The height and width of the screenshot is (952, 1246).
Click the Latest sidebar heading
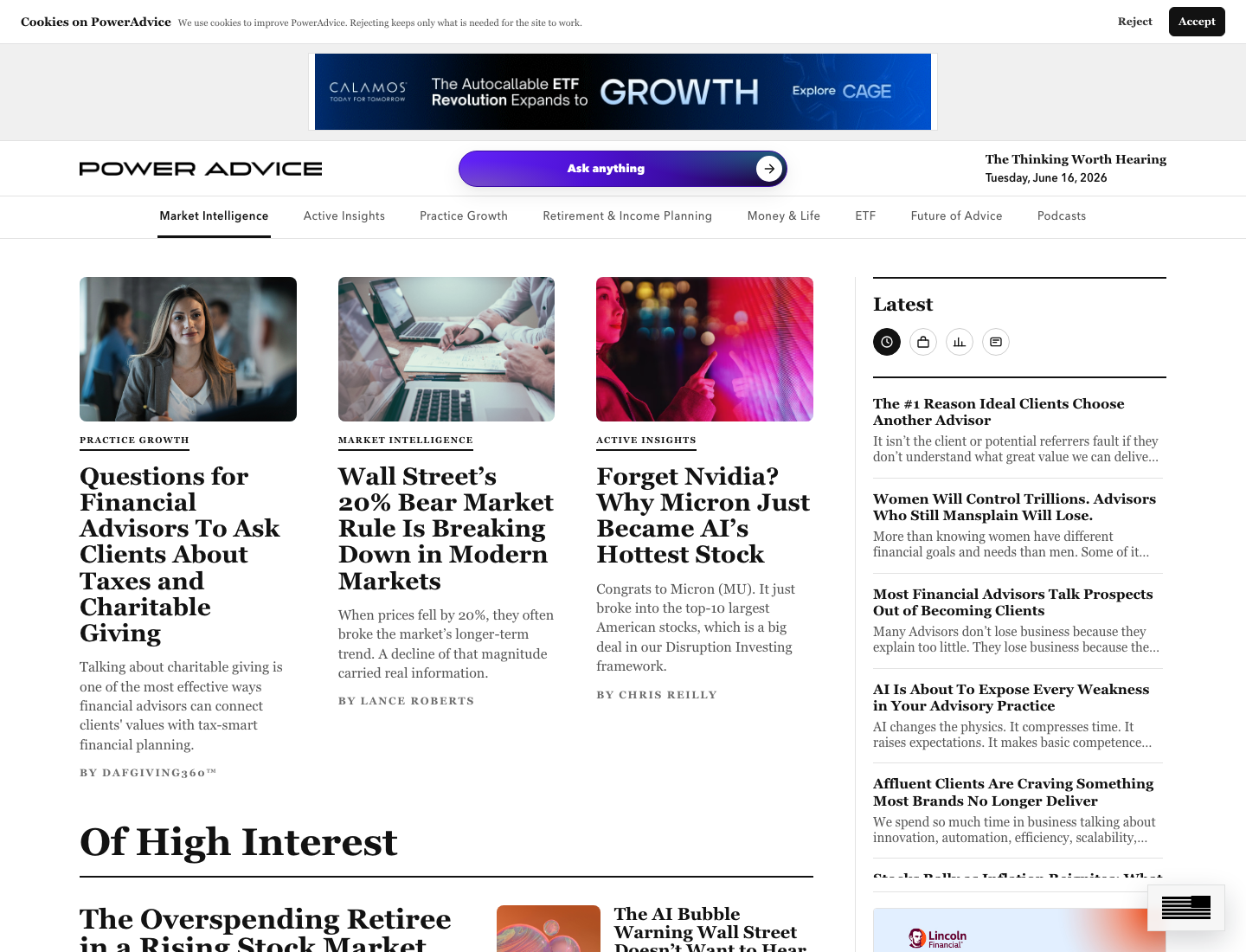pos(903,305)
